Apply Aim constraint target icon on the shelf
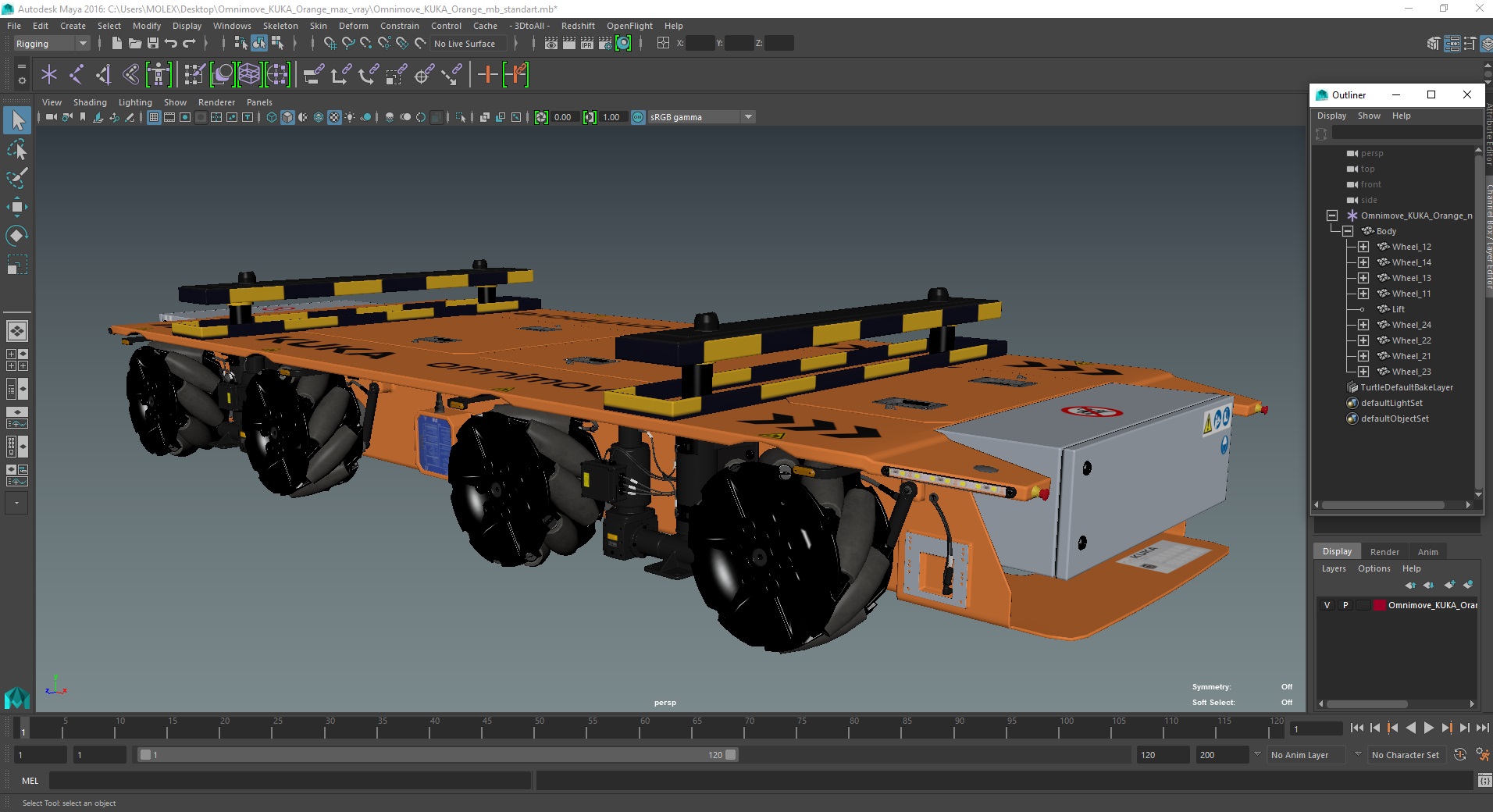Viewport: 1493px width, 812px height. (424, 75)
